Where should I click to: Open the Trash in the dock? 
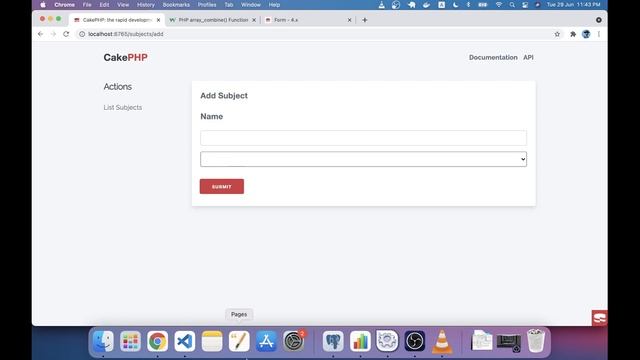[536, 341]
